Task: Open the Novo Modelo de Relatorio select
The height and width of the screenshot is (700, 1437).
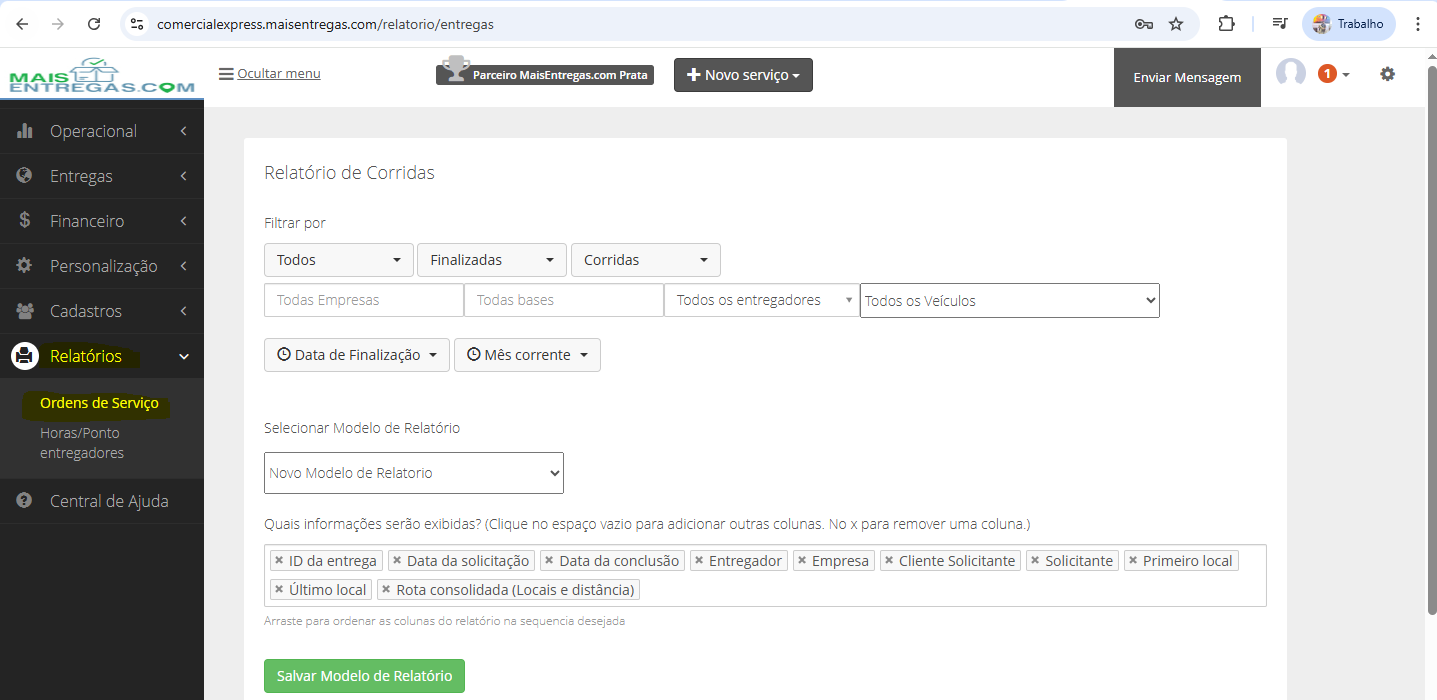Action: coord(414,473)
